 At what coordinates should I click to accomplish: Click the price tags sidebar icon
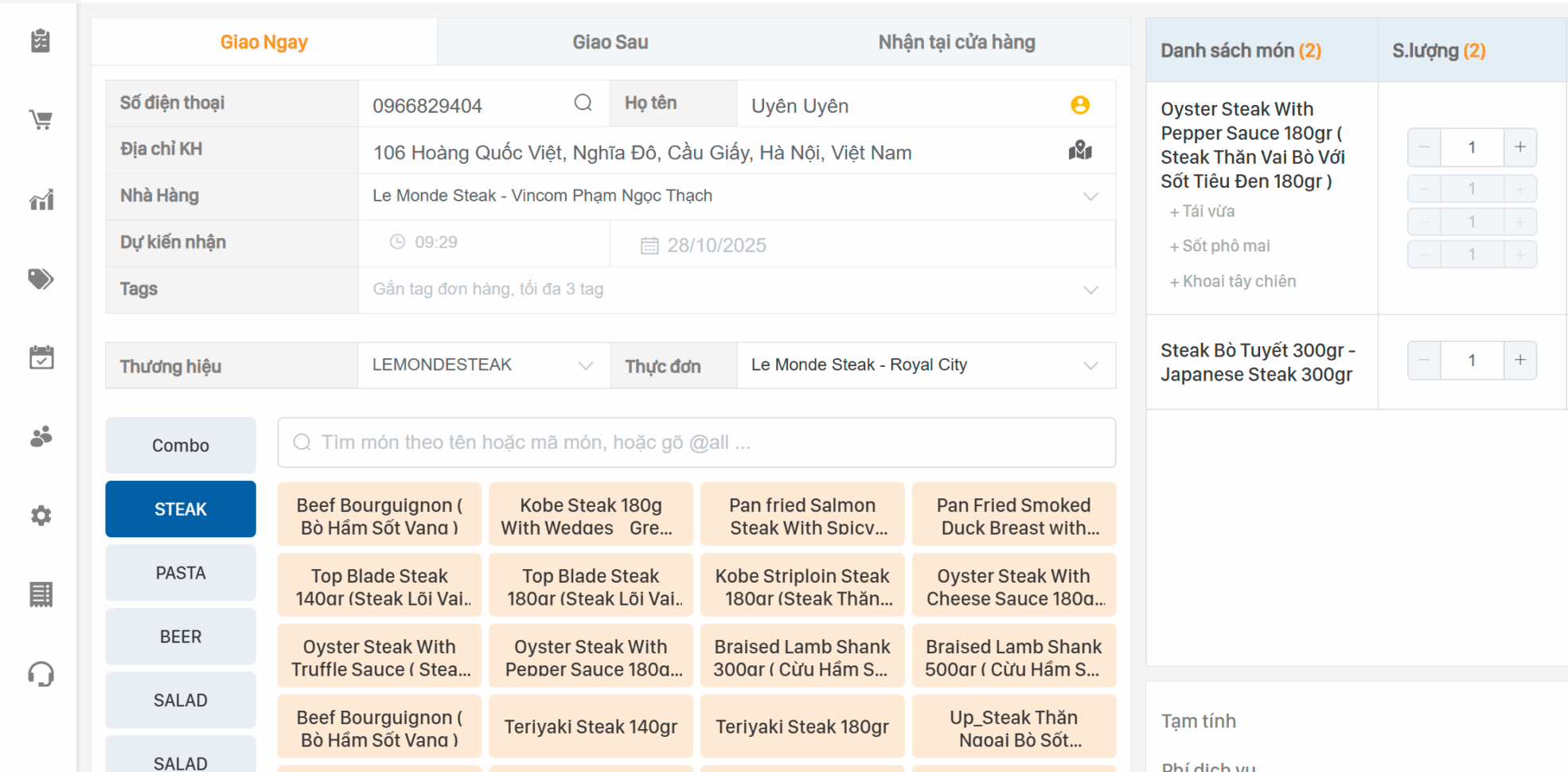41,279
